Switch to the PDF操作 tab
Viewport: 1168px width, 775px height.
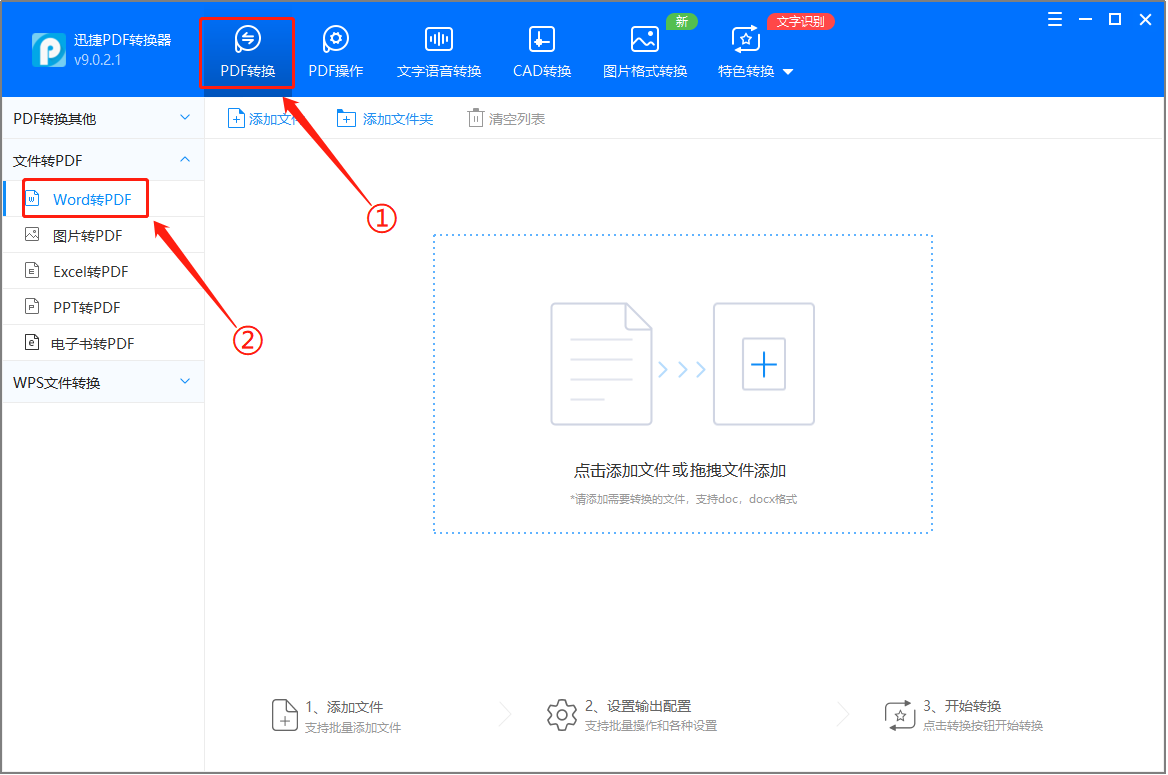335,52
